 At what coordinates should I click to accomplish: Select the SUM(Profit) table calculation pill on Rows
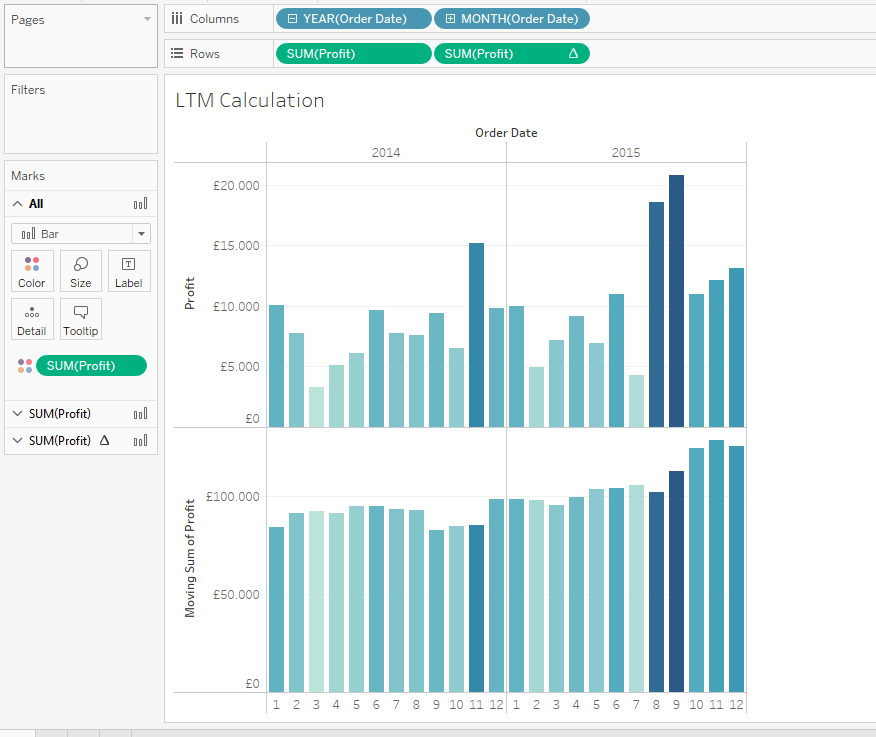[511, 54]
